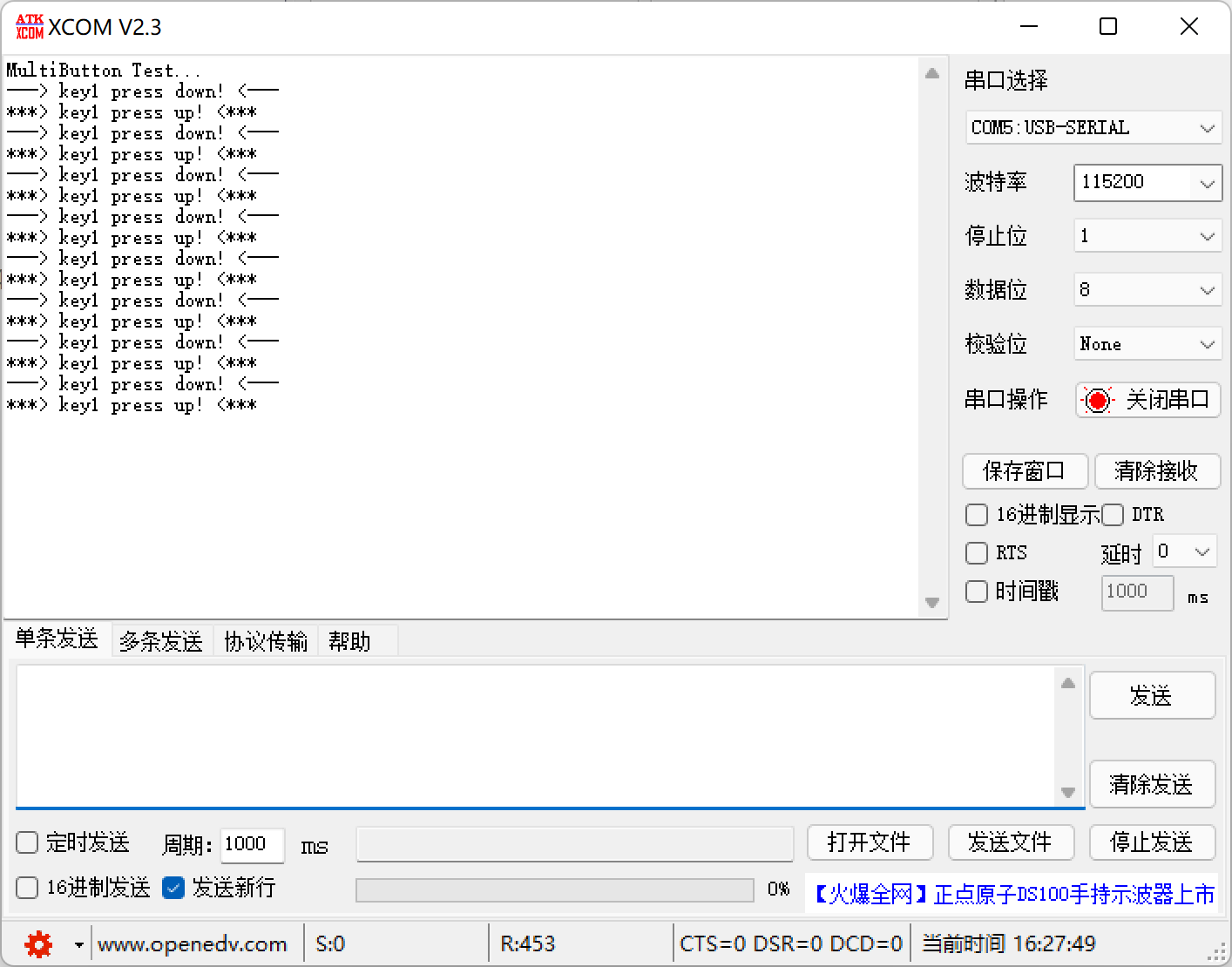Image resolution: width=1232 pixels, height=967 pixels.
Task: Enable 定时发送 timed send checkbox
Action: point(27,842)
